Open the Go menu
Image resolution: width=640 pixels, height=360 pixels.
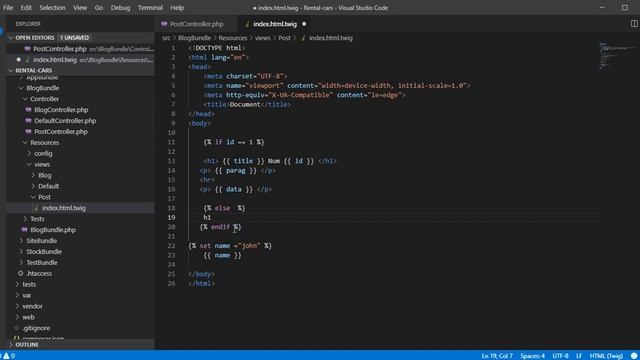[x=99, y=8]
